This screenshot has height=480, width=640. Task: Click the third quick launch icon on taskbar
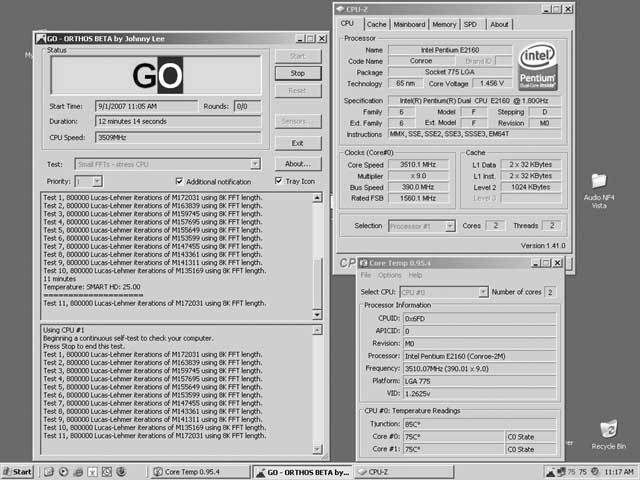coord(78,472)
